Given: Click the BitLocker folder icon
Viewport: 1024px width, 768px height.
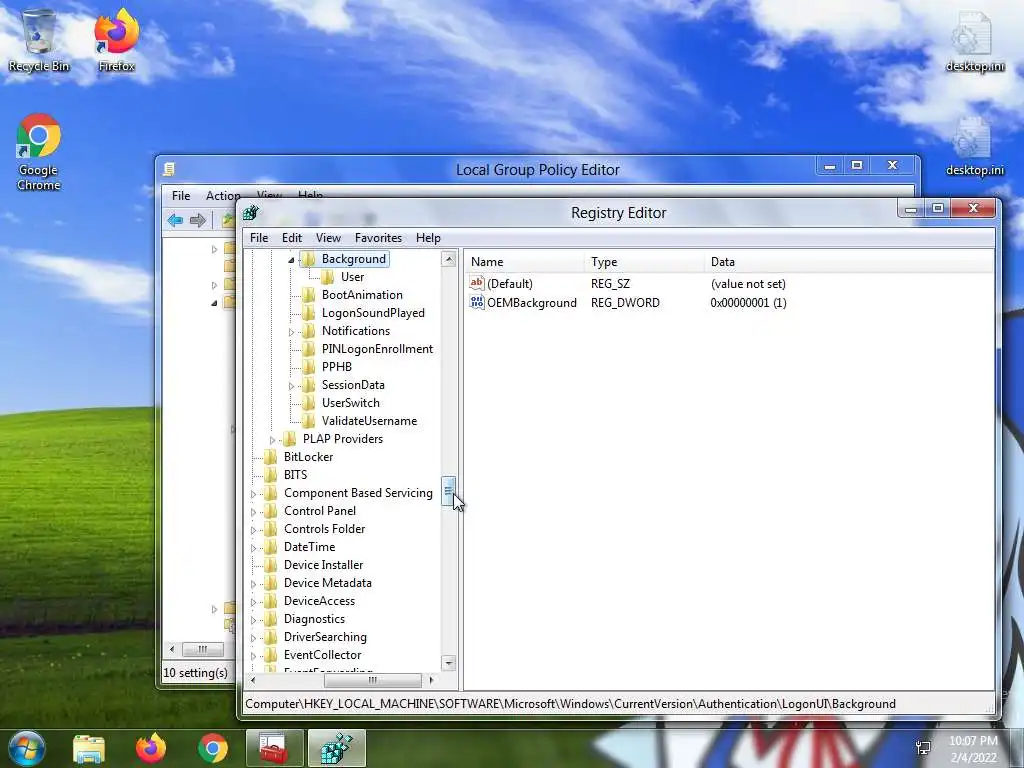Looking at the screenshot, I should (270, 457).
